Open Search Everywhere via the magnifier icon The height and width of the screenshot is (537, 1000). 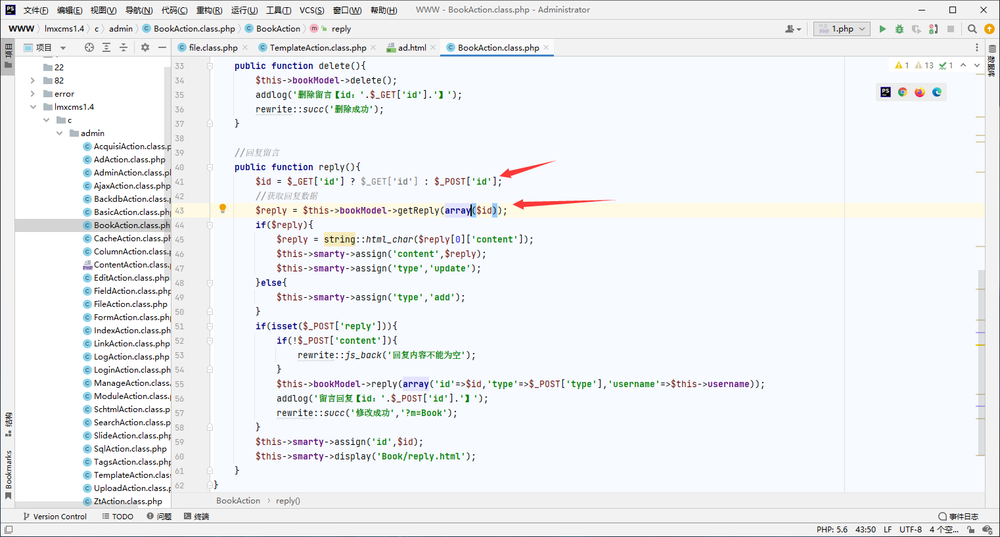[x=972, y=29]
